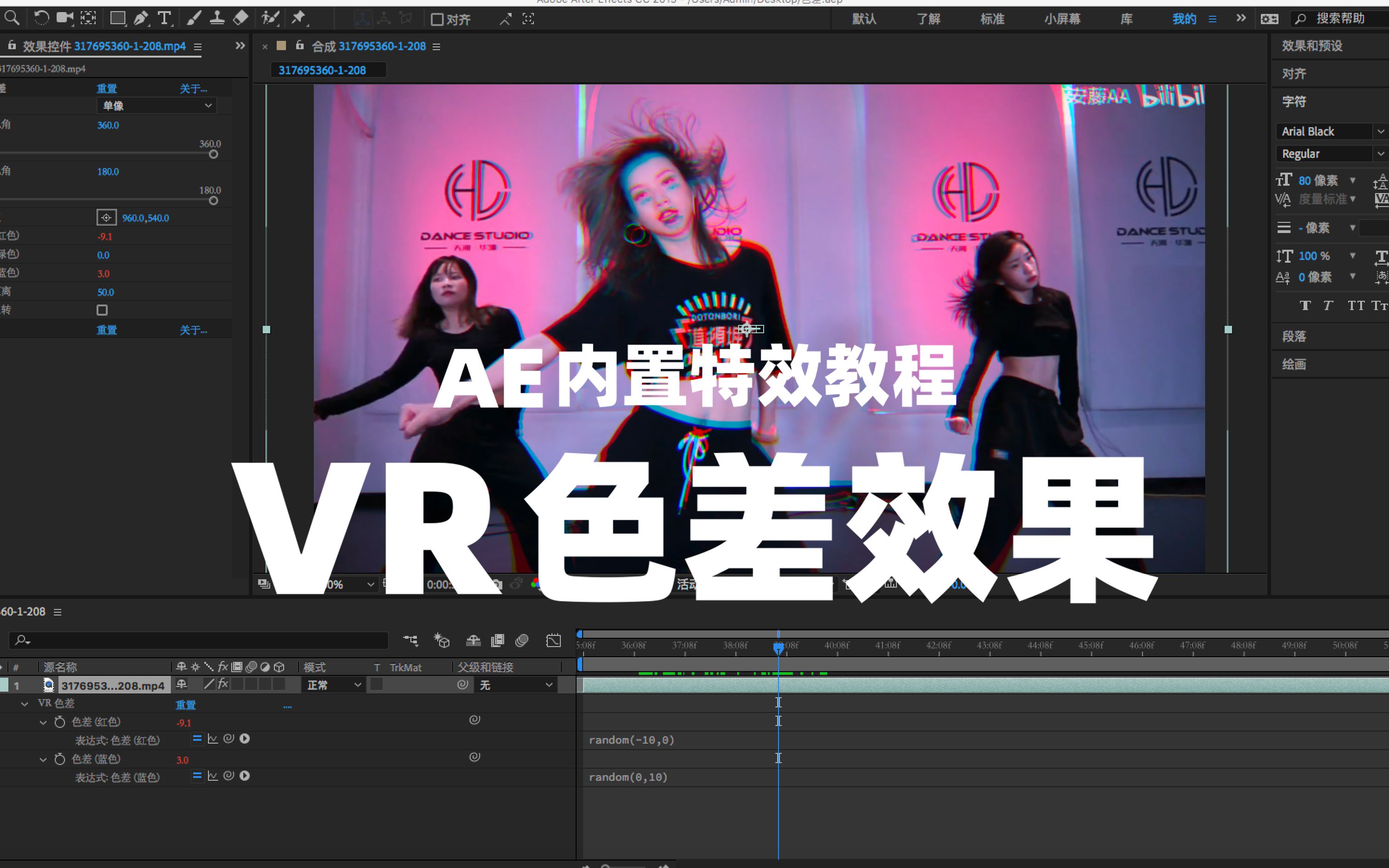
Task: Select the Puppet Pin tool
Action: click(x=299, y=19)
